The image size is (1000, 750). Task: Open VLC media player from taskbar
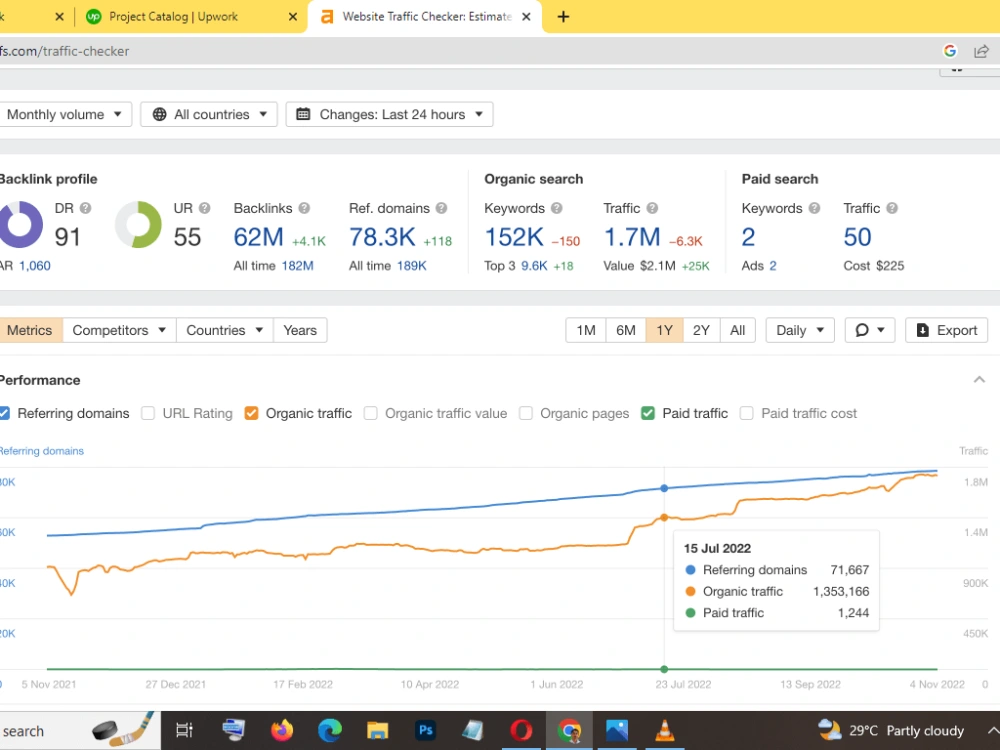(x=665, y=730)
